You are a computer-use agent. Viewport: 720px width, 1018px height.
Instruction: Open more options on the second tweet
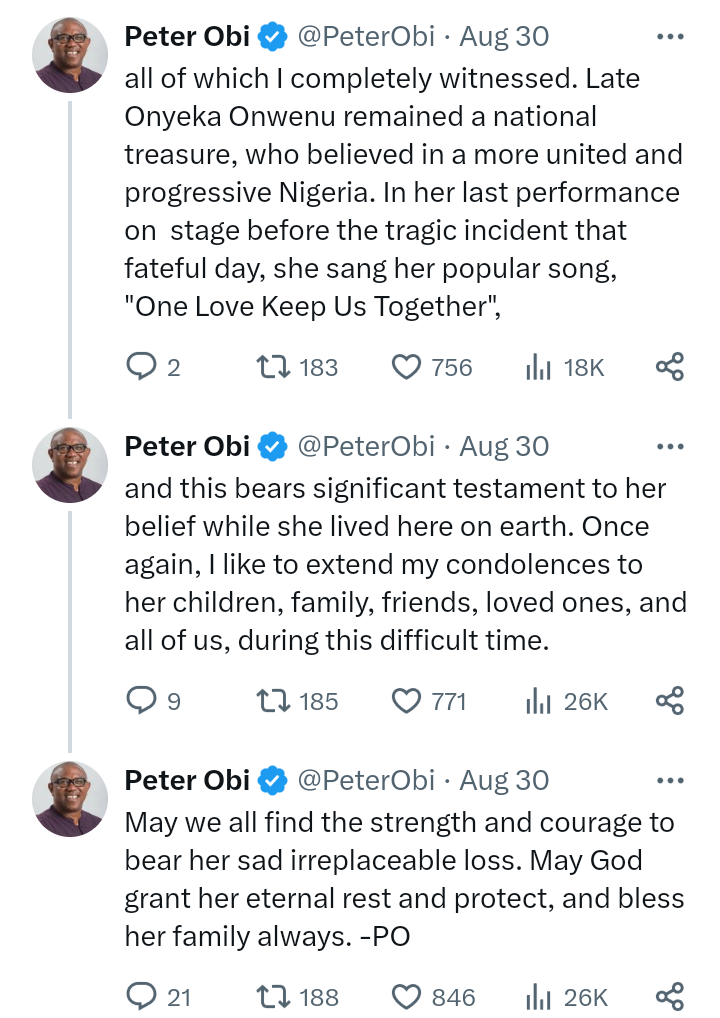pyautogui.click(x=669, y=446)
